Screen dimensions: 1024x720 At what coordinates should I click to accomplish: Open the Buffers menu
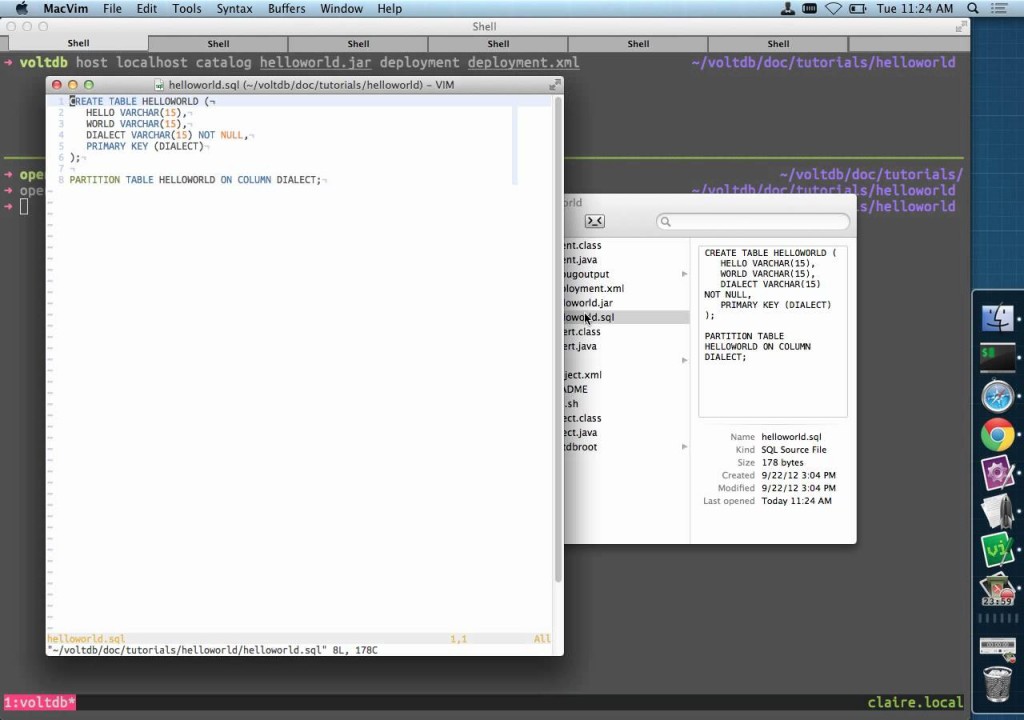287,9
